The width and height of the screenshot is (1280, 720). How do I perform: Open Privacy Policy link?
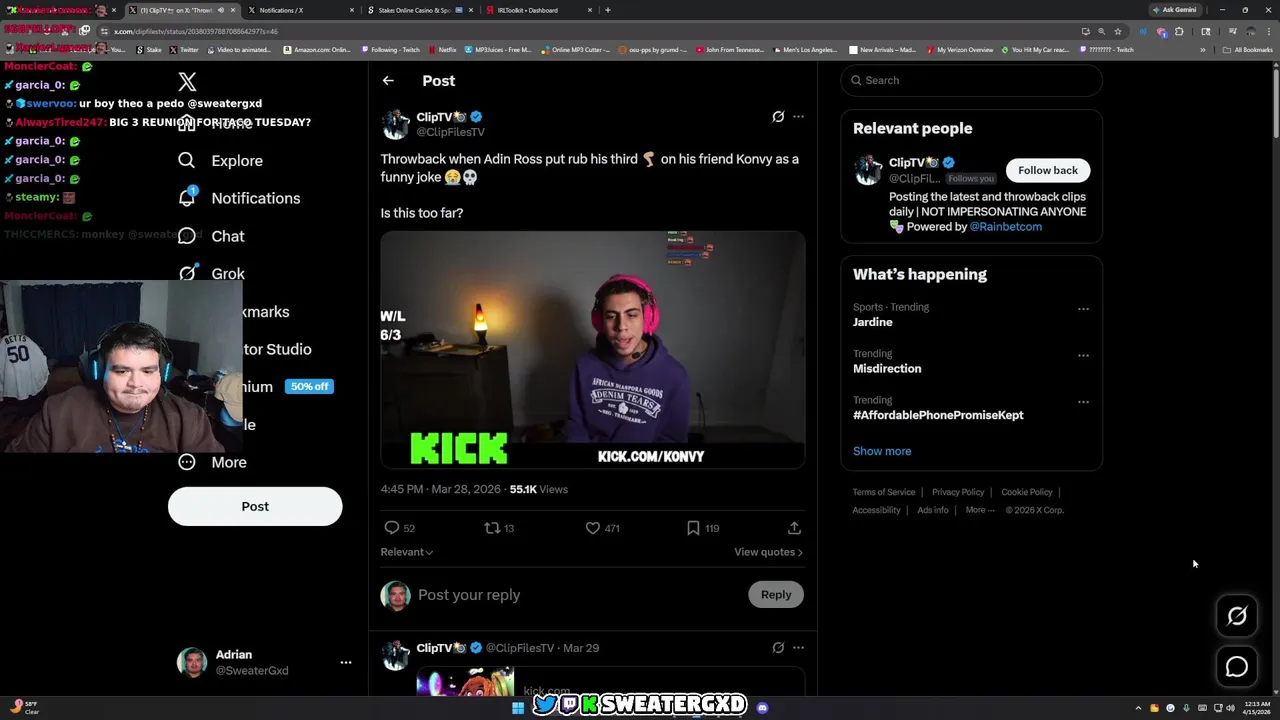click(958, 492)
